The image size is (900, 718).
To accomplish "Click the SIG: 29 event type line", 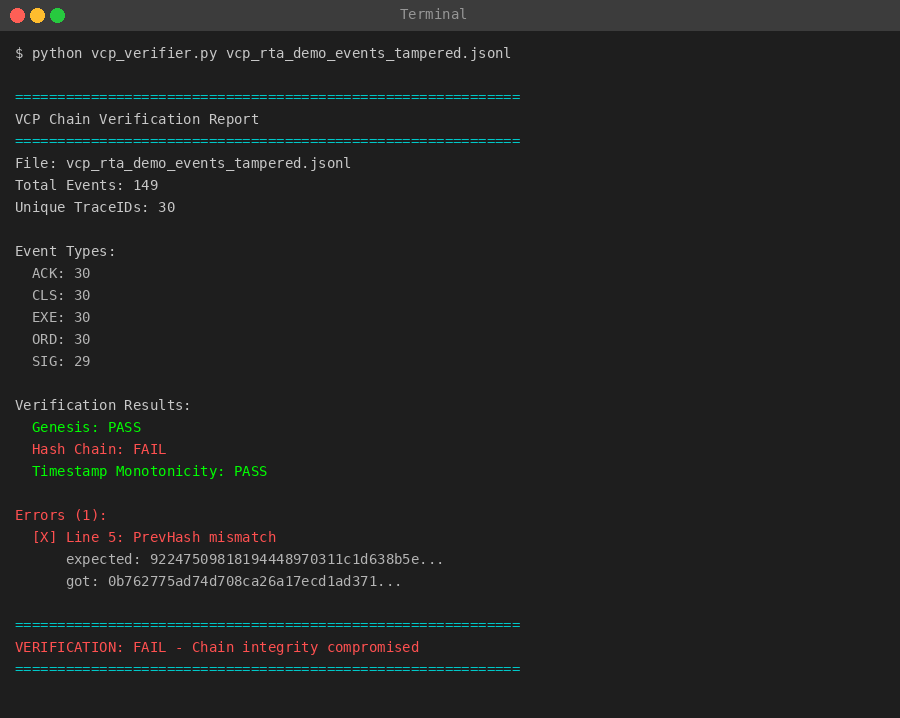I will (x=61, y=361).
